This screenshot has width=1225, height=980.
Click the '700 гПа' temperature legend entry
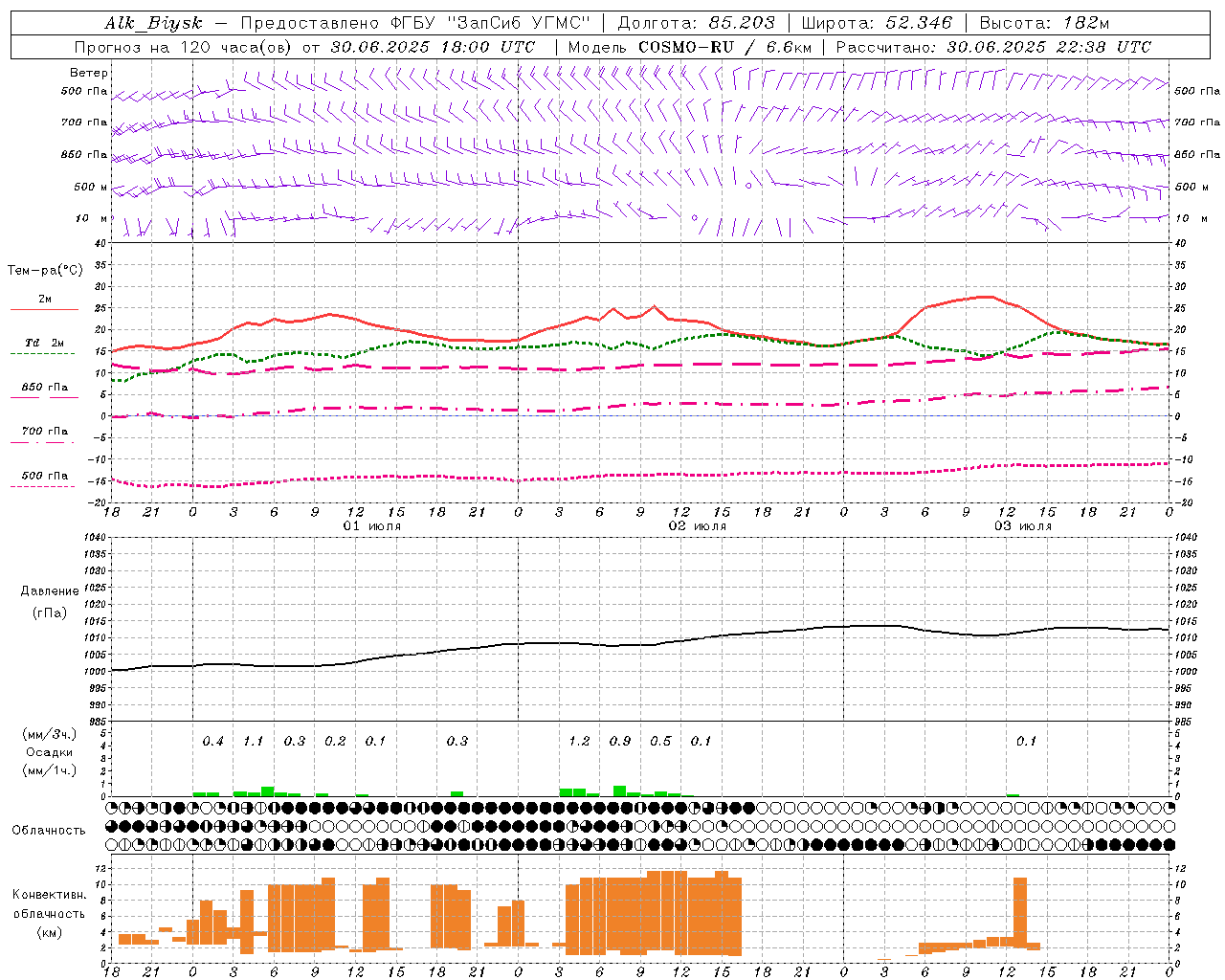coord(45,432)
